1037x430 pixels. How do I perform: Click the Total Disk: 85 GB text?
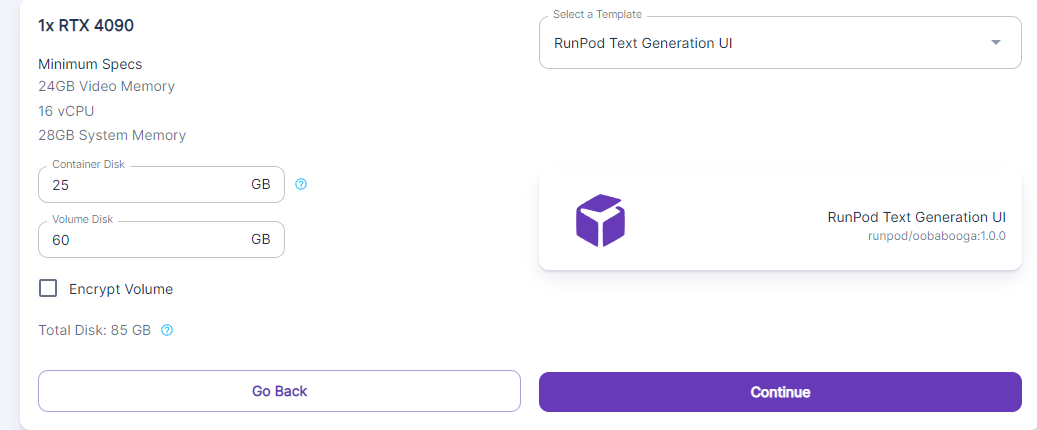coord(95,330)
